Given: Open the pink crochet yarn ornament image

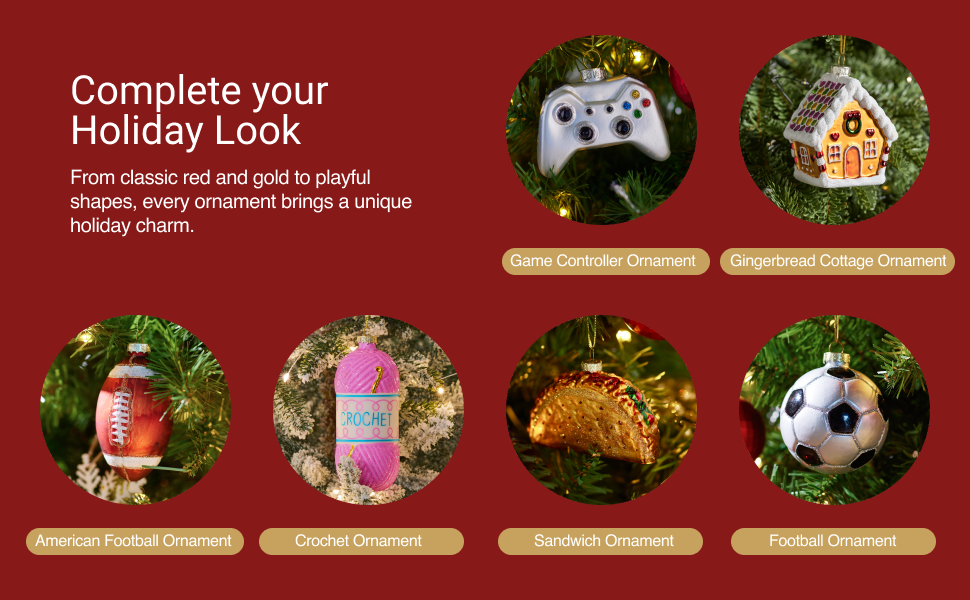Looking at the screenshot, I should click(369, 410).
